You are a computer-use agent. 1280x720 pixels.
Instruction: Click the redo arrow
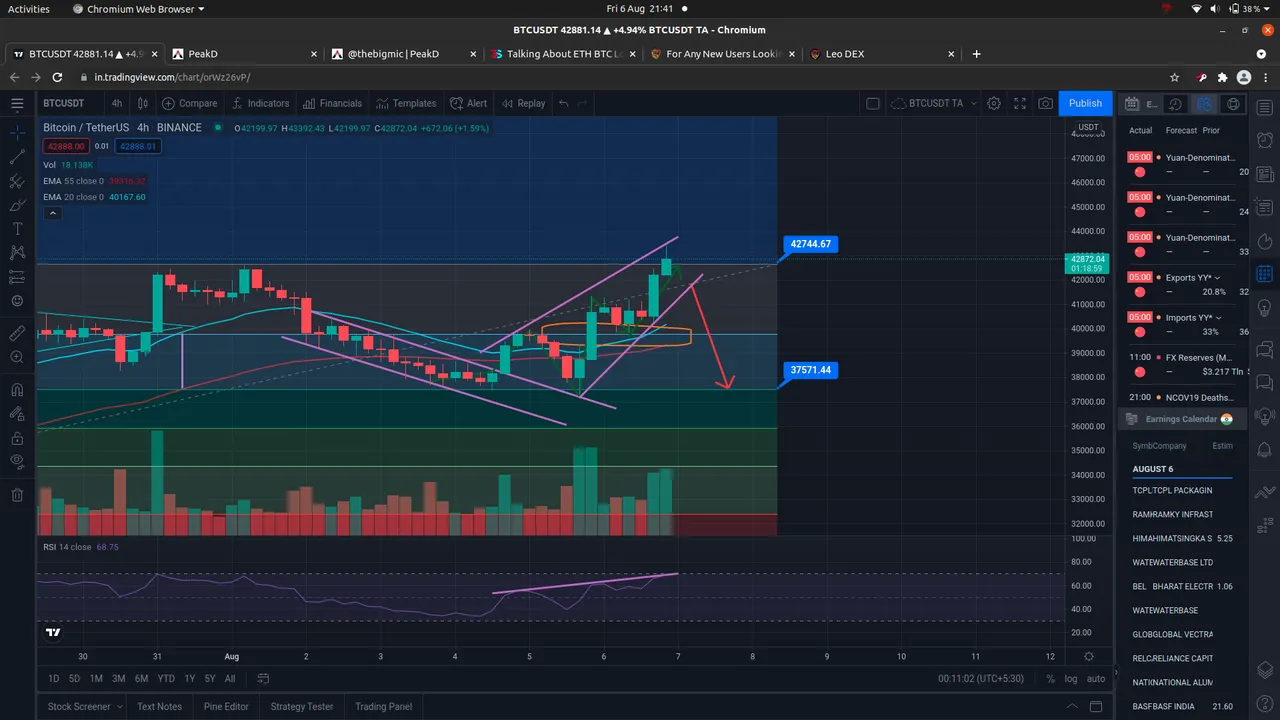point(583,103)
